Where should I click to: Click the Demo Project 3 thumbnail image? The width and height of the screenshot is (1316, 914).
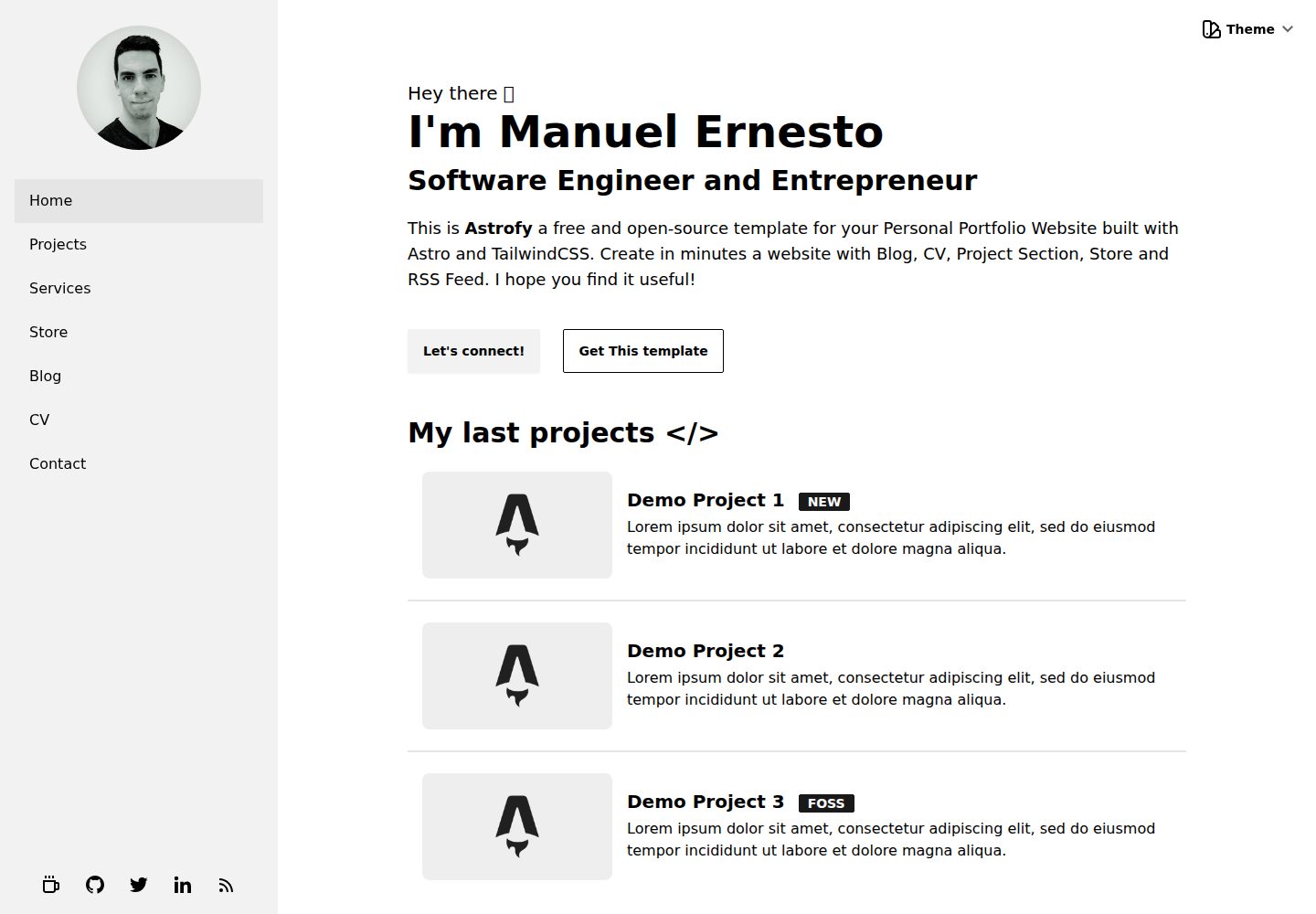point(517,826)
